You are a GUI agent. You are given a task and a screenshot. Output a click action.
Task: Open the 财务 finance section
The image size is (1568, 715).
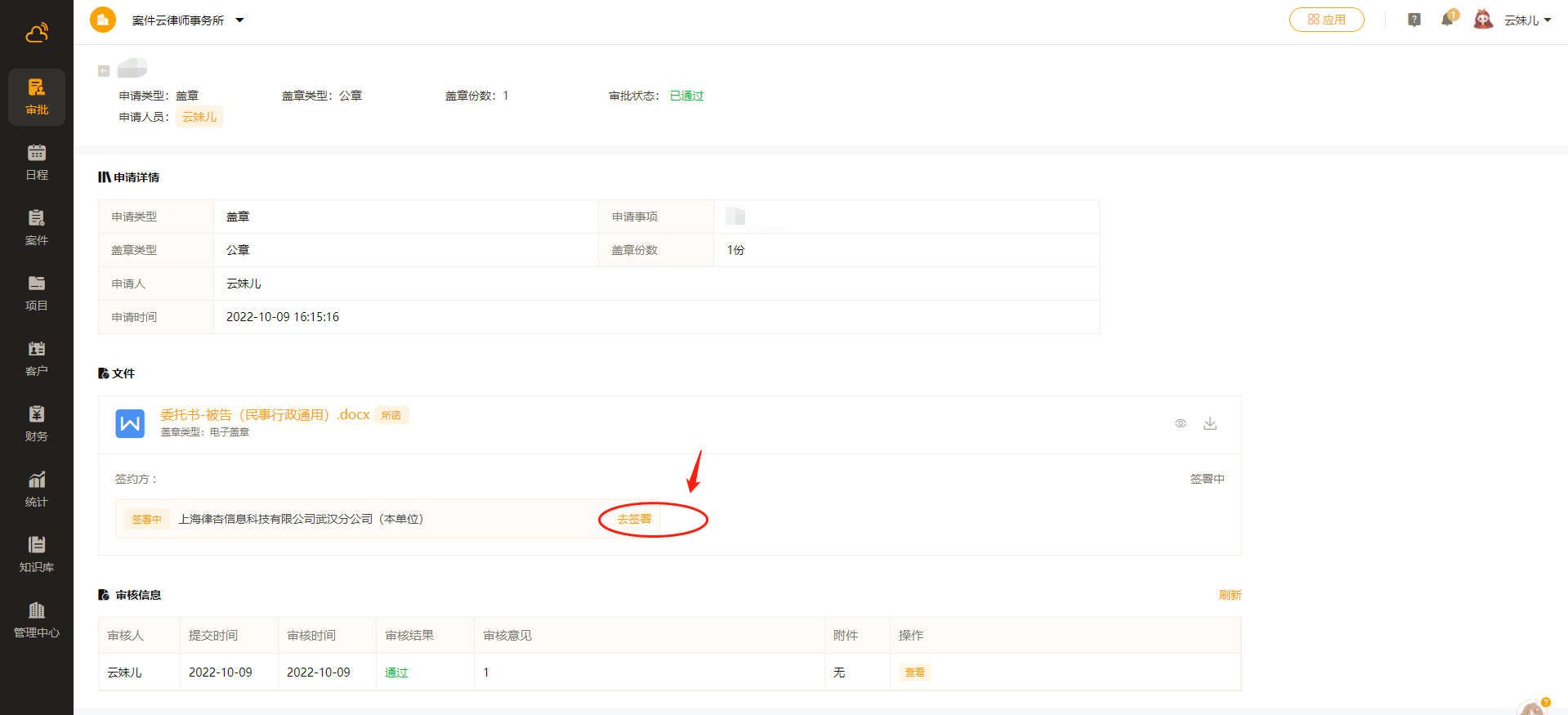coord(37,424)
